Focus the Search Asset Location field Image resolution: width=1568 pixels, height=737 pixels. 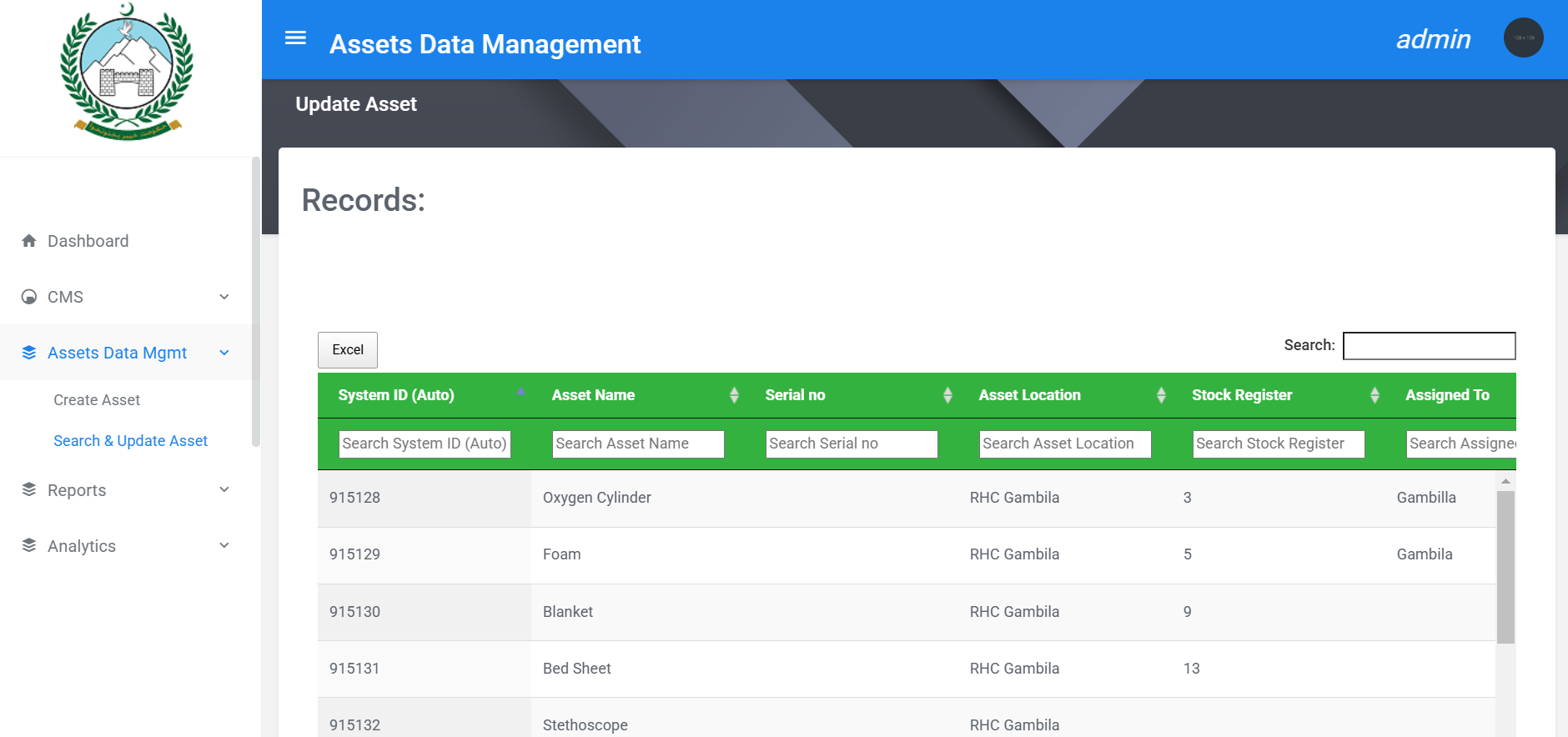coord(1064,444)
